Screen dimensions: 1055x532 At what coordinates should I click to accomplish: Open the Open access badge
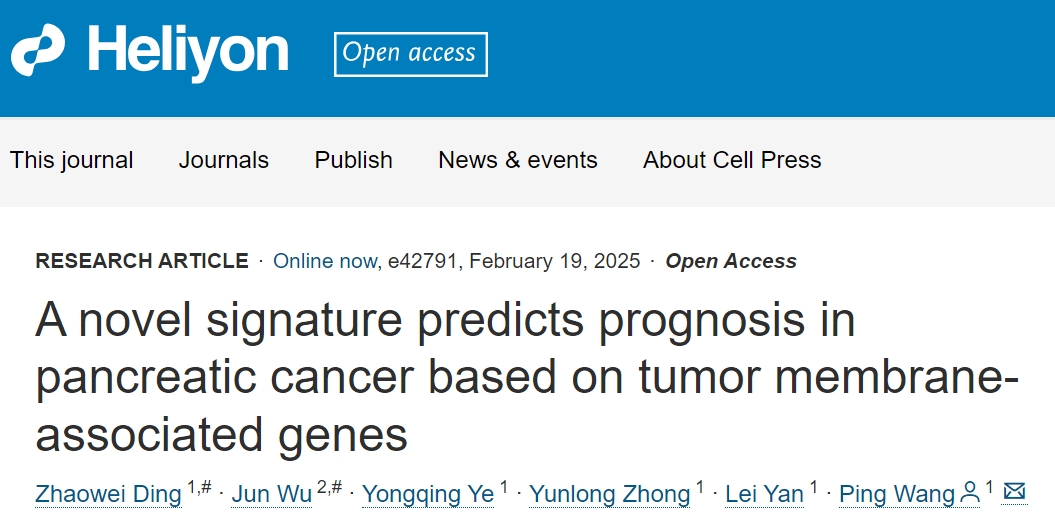[410, 54]
